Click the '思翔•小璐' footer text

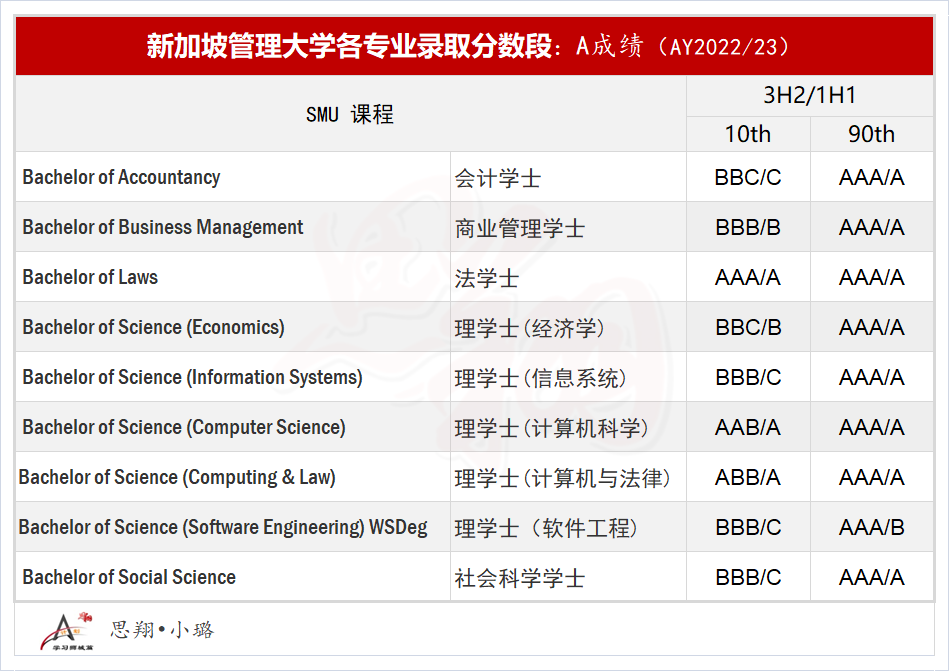162,630
